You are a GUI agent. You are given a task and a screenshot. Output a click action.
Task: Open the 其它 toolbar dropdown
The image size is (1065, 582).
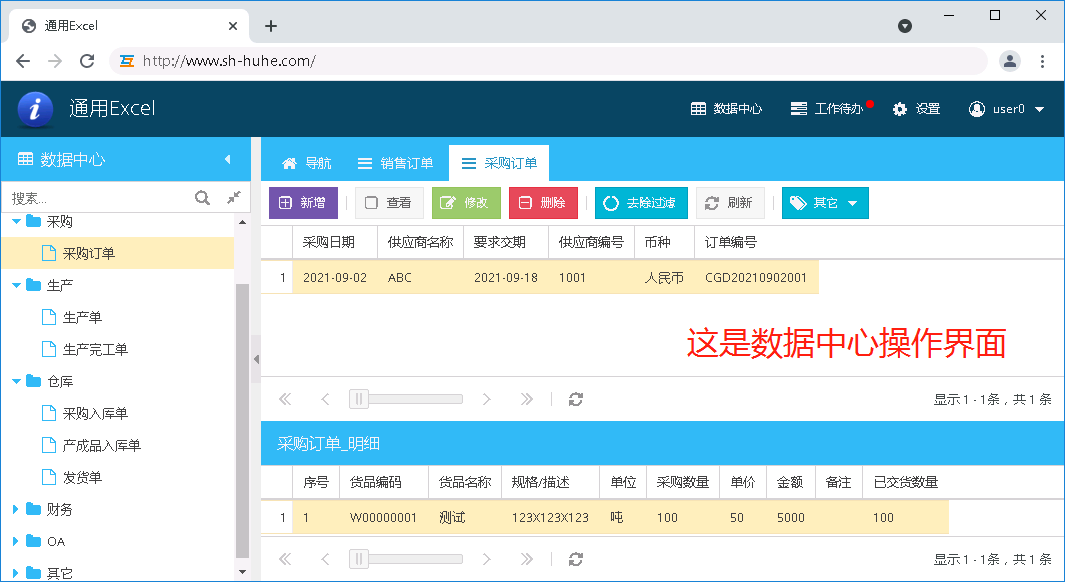point(825,203)
